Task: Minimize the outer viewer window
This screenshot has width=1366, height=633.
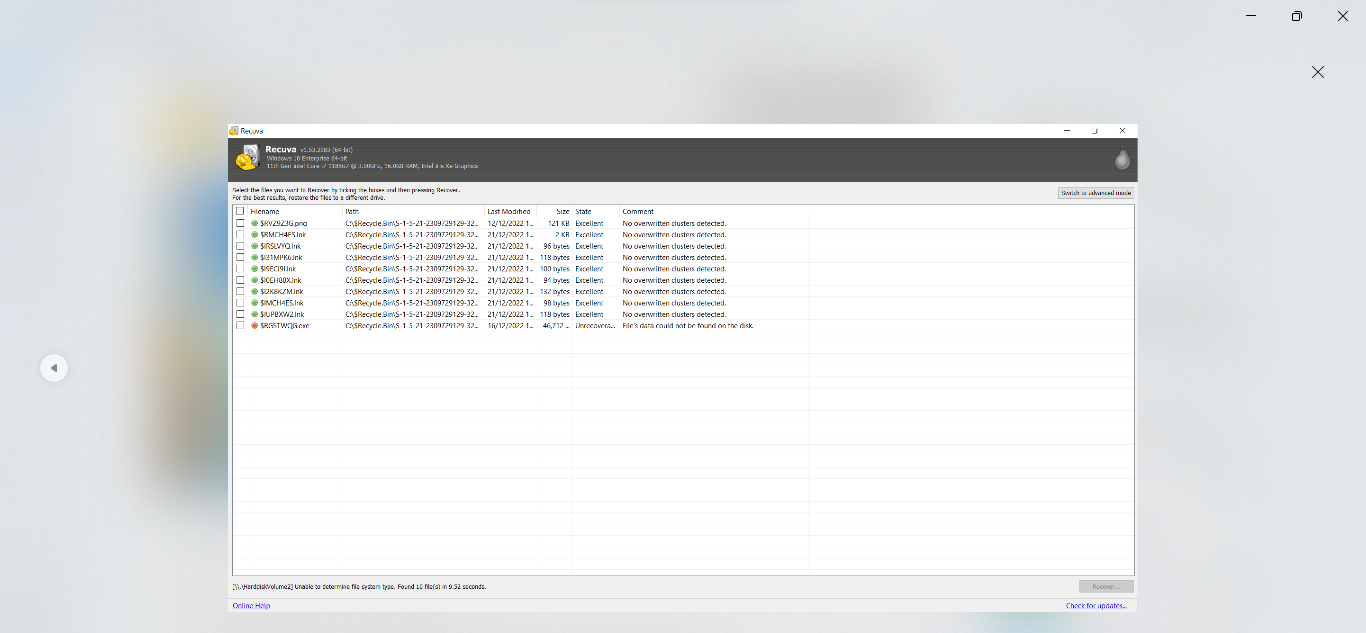Action: [1251, 16]
